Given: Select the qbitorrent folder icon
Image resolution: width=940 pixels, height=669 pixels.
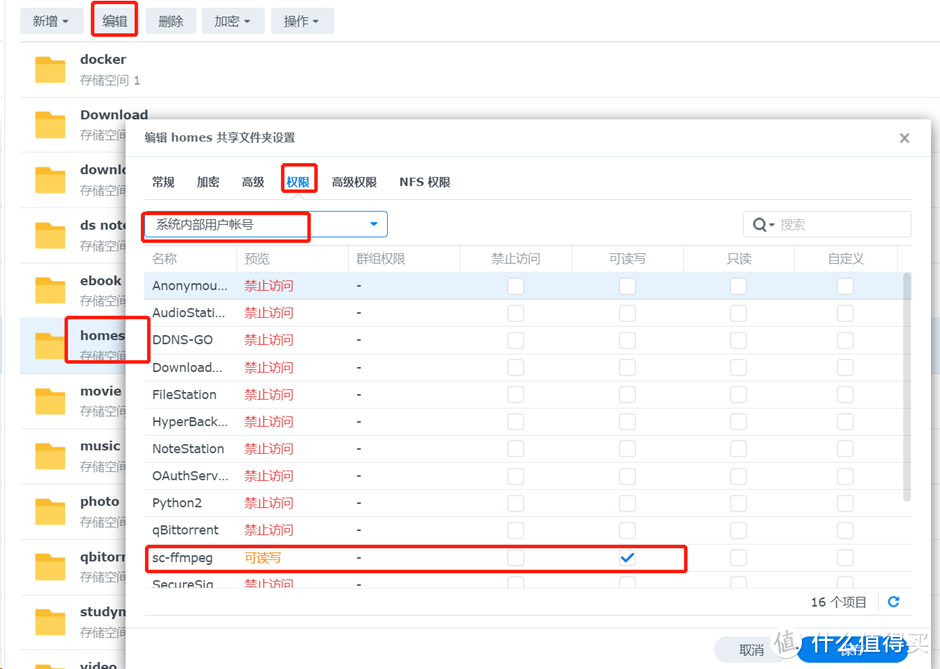Looking at the screenshot, I should pos(50,566).
